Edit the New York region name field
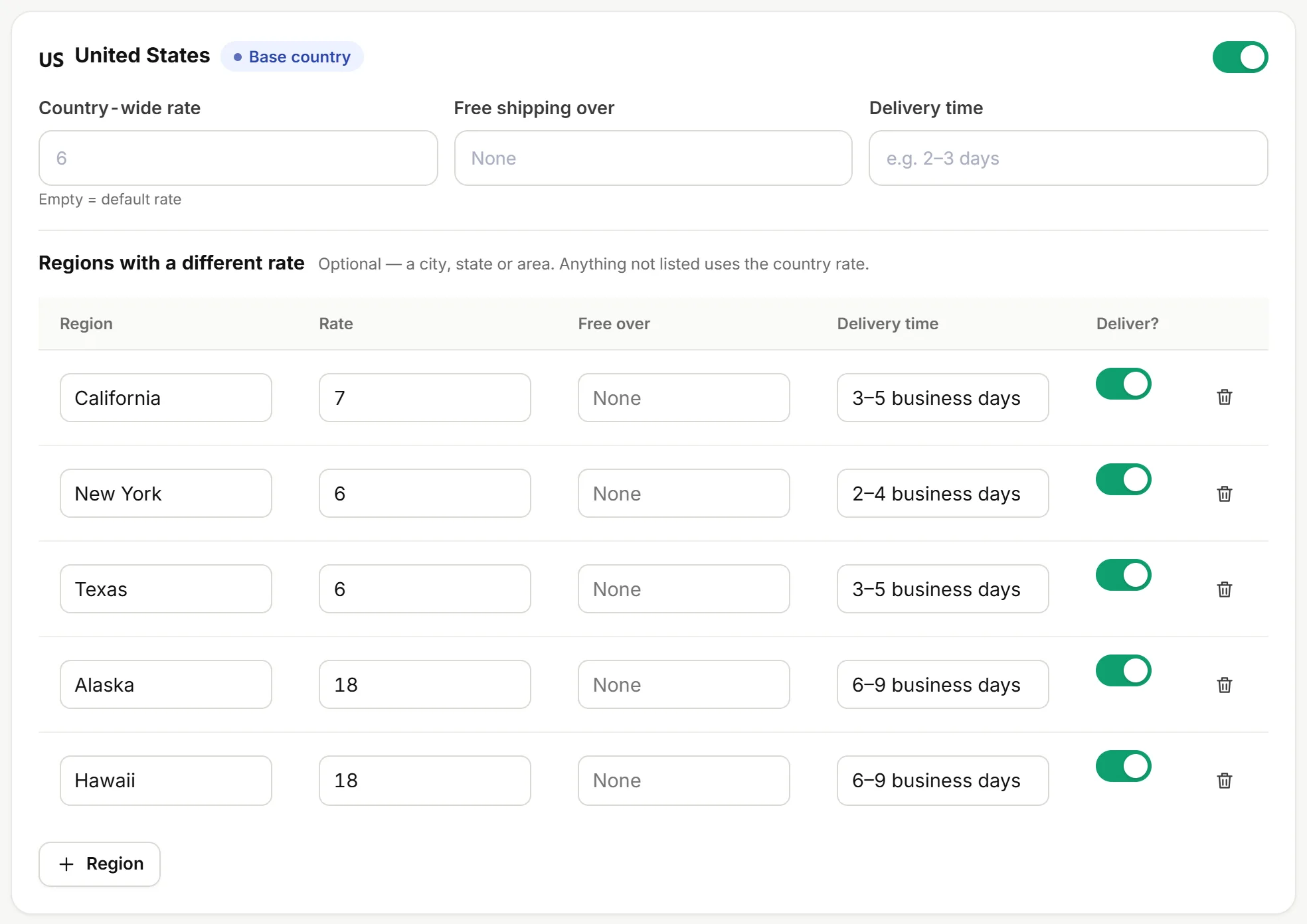This screenshot has width=1307, height=924. click(x=166, y=493)
